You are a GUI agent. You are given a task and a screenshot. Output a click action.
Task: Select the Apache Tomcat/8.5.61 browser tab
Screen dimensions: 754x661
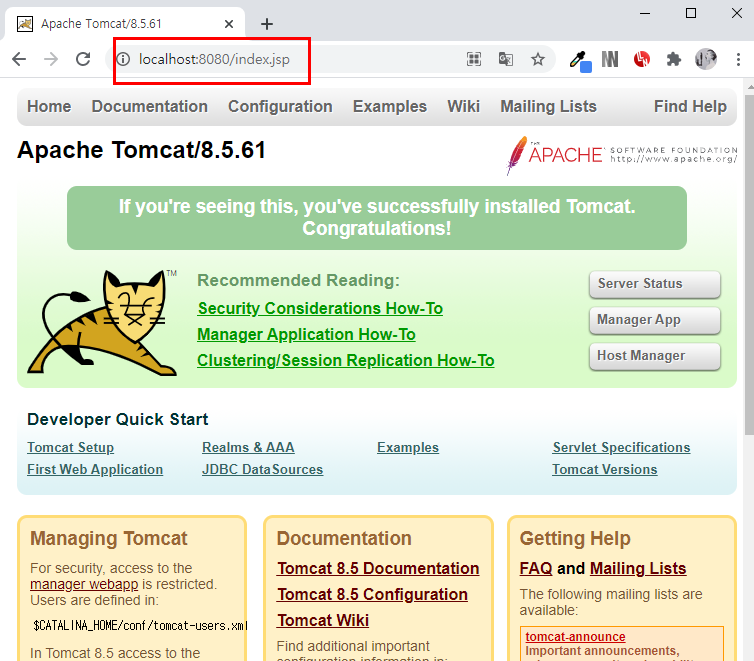click(x=125, y=24)
